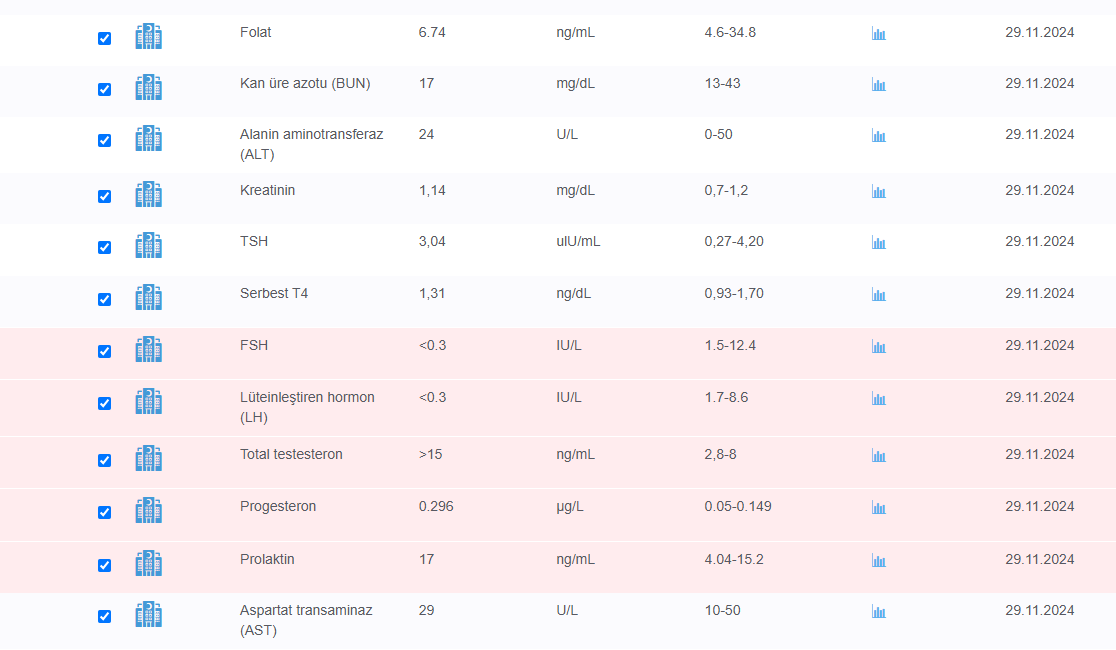Click Kreatinin reference range 0,7-1,2
Image resolution: width=1116 pixels, height=650 pixels.
726,190
